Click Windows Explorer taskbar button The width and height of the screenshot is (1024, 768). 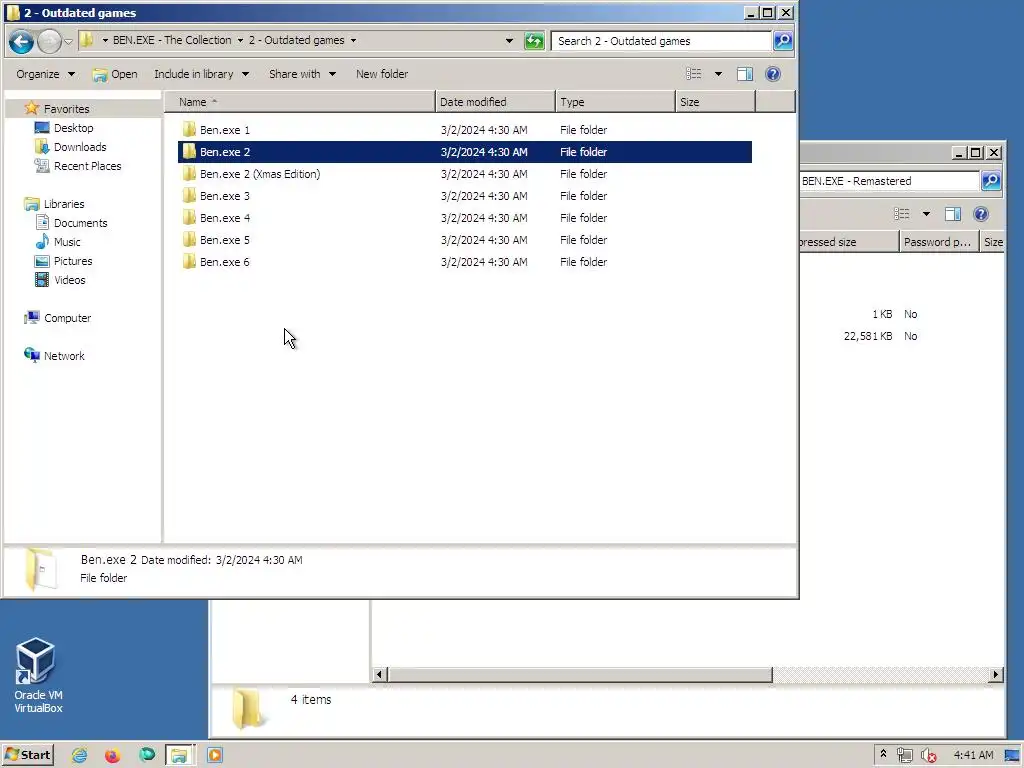click(x=180, y=755)
